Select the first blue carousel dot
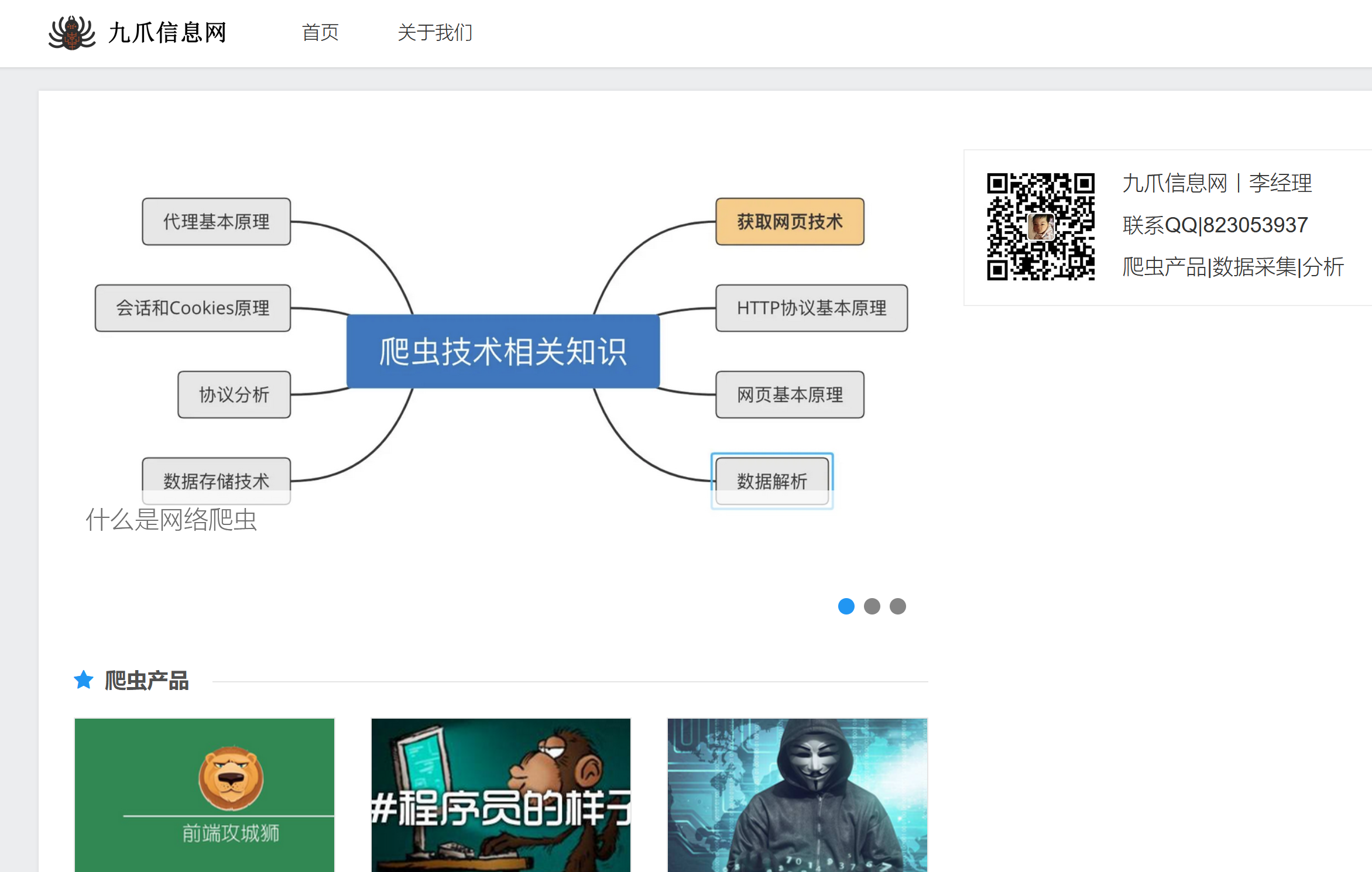This screenshot has width=1372, height=872. click(x=846, y=606)
